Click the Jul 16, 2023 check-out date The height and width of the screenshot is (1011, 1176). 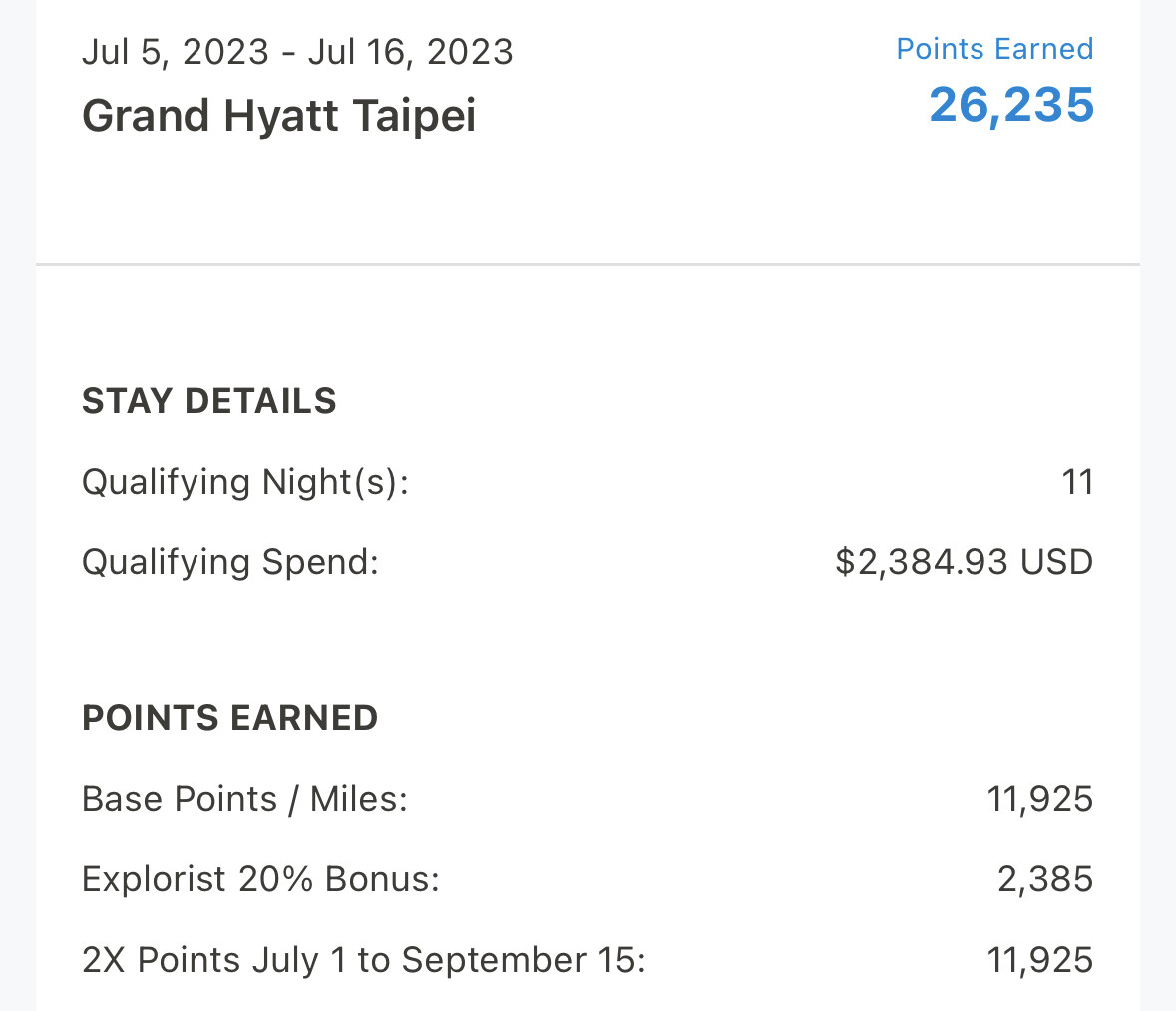pos(410,52)
